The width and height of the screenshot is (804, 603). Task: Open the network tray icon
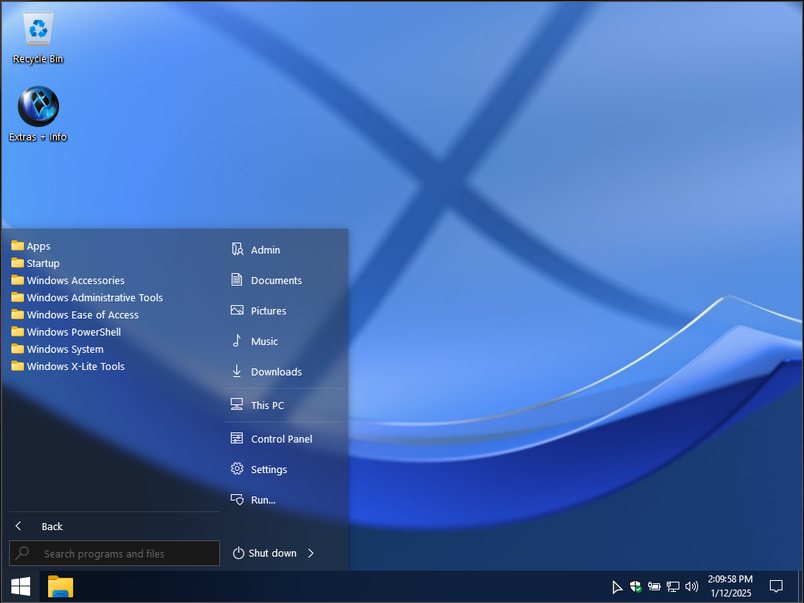tap(673, 587)
